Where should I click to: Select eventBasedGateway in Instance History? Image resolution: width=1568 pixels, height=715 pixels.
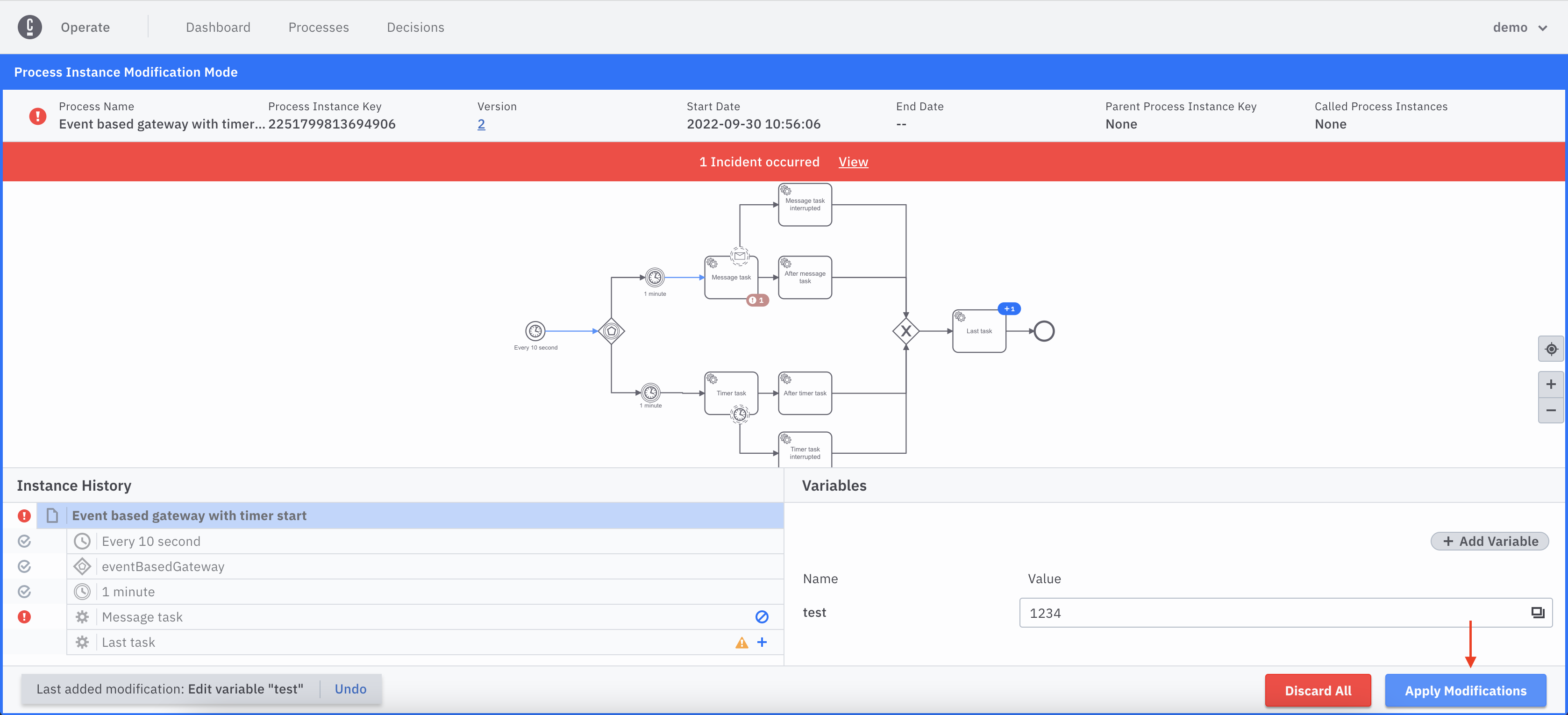click(x=163, y=566)
